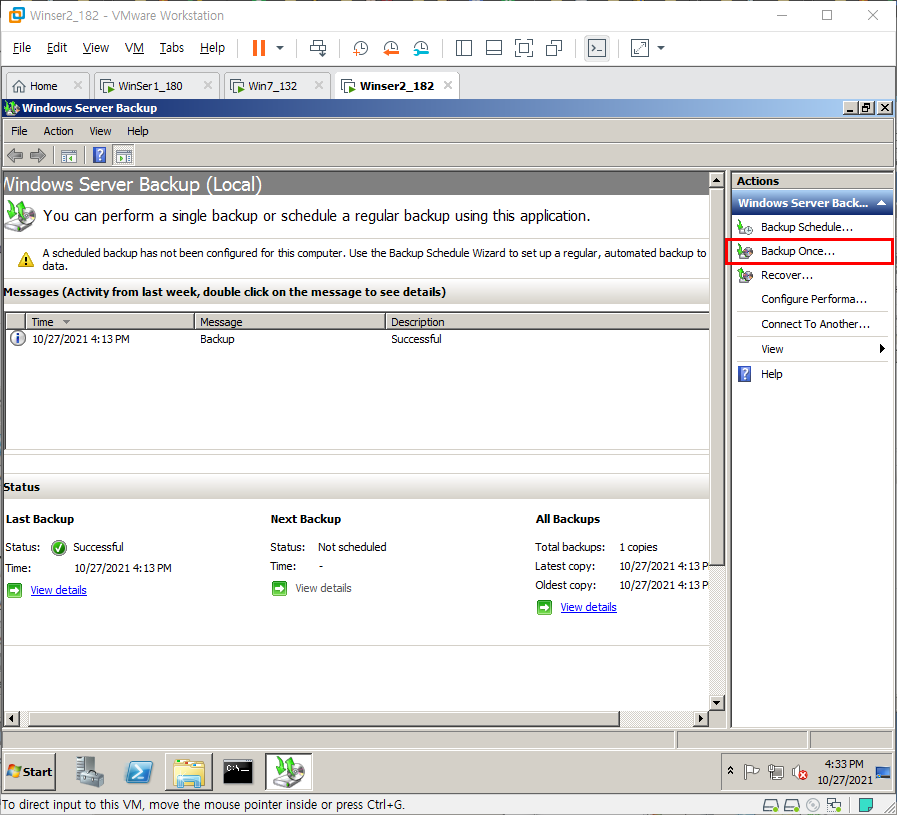Close the Win7_132 tab
Viewport: 897px width, 815px height.
[x=319, y=85]
